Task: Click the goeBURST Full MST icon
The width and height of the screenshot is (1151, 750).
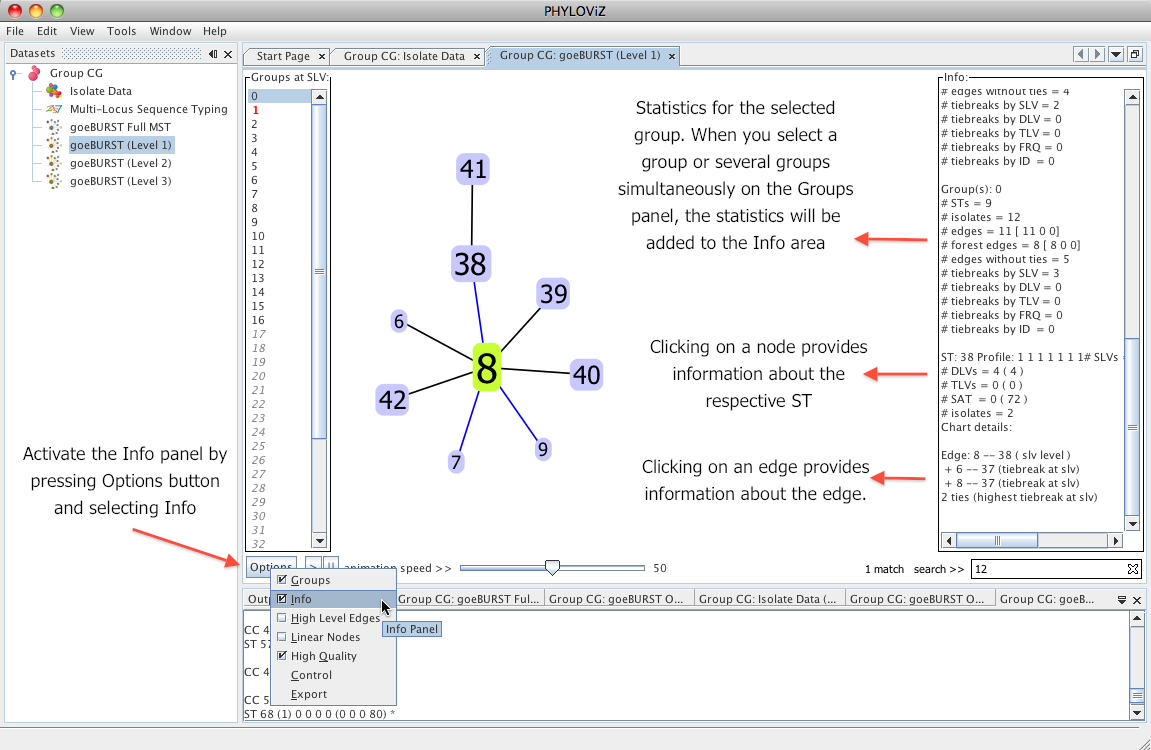Action: coord(54,127)
